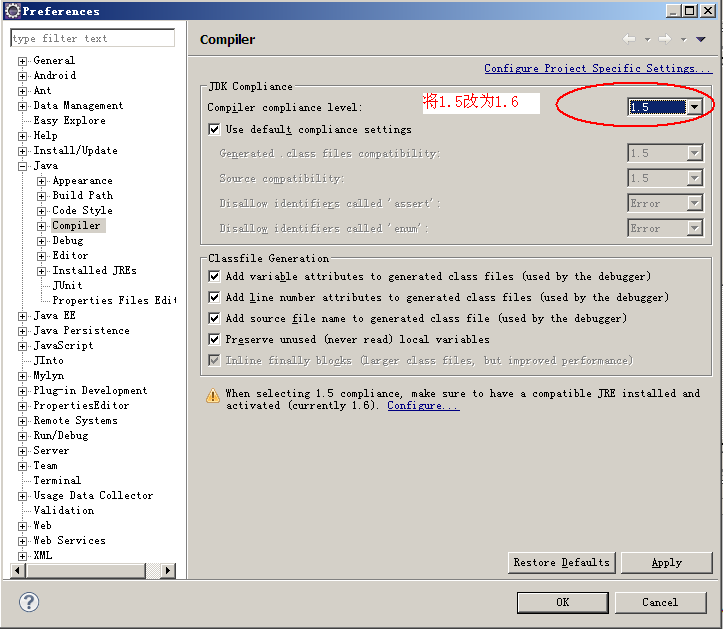Open Configure Project Specific Settings link

click(x=598, y=68)
